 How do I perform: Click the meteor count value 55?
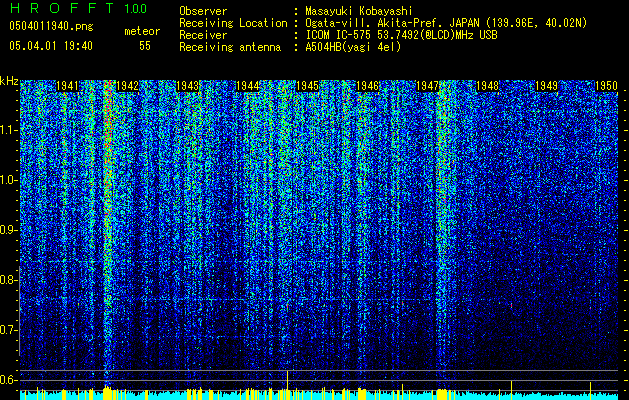145,46
